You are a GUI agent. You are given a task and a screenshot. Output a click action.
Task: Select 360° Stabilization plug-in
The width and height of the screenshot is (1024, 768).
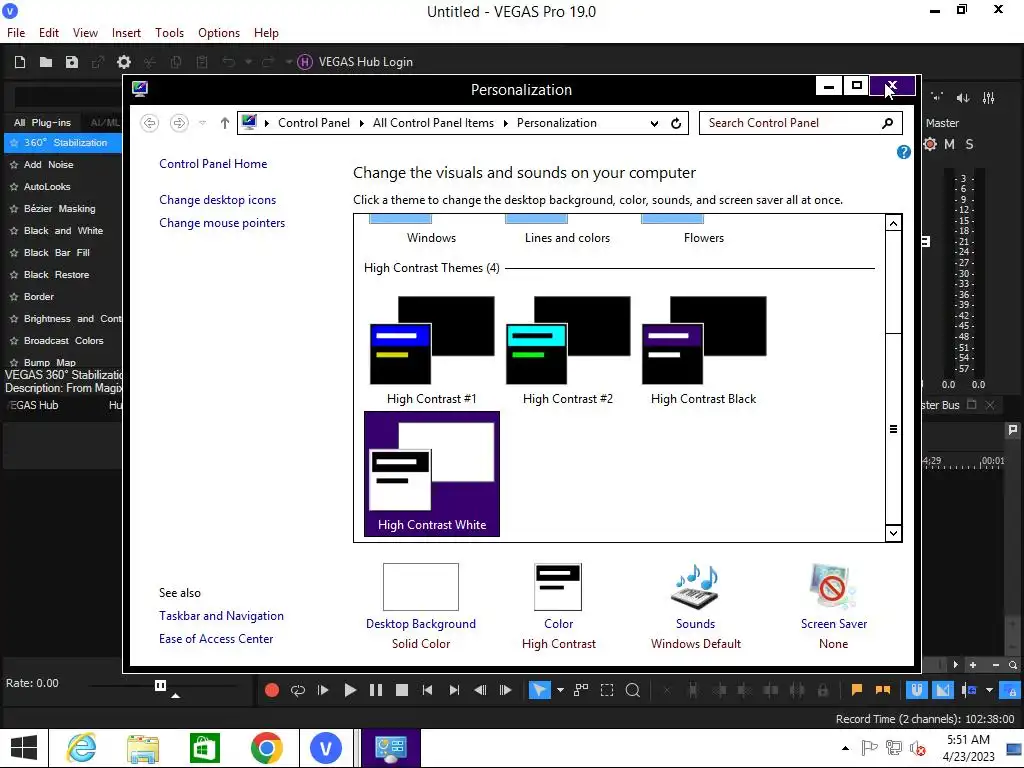tap(63, 142)
